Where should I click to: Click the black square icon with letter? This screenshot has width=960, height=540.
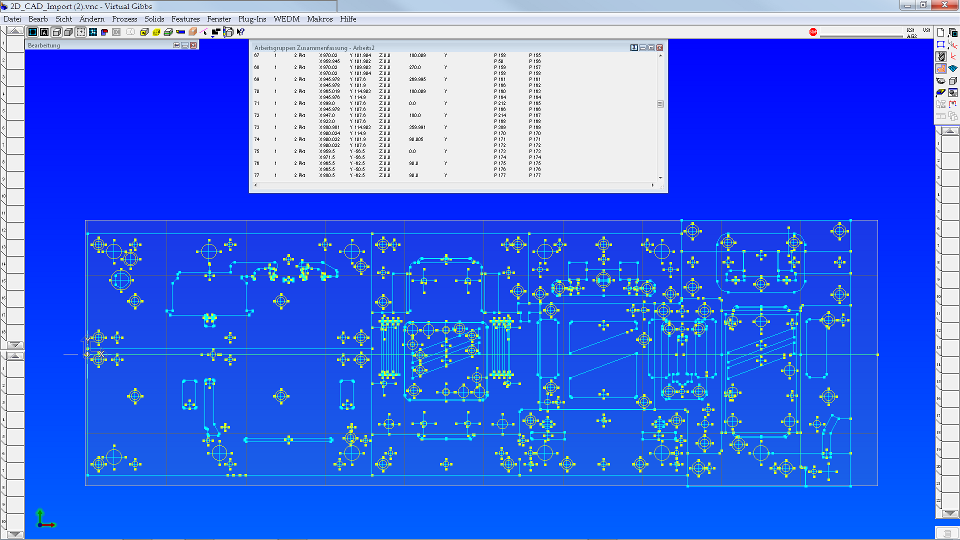pyautogui.click(x=44, y=32)
